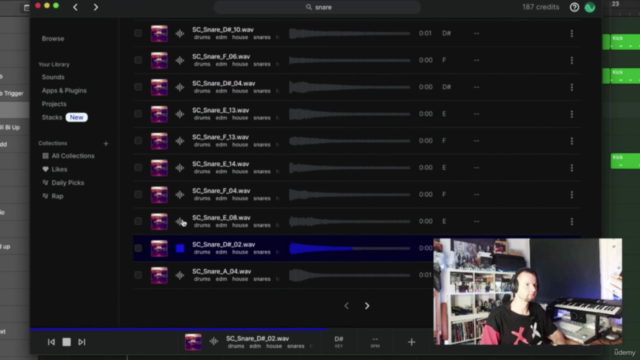640x360 pixels.
Task: Go to previous results page chevron
Action: tap(346, 306)
